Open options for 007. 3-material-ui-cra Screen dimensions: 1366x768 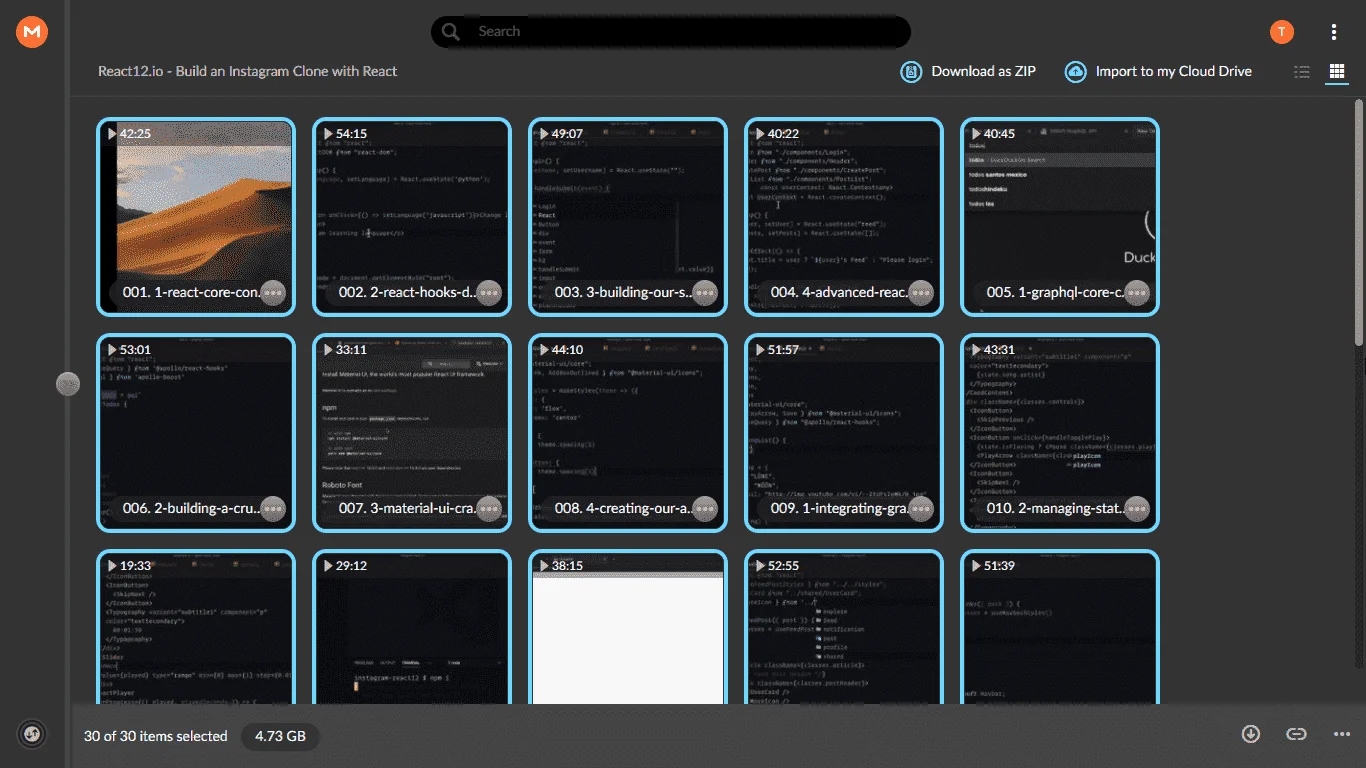tap(489, 508)
